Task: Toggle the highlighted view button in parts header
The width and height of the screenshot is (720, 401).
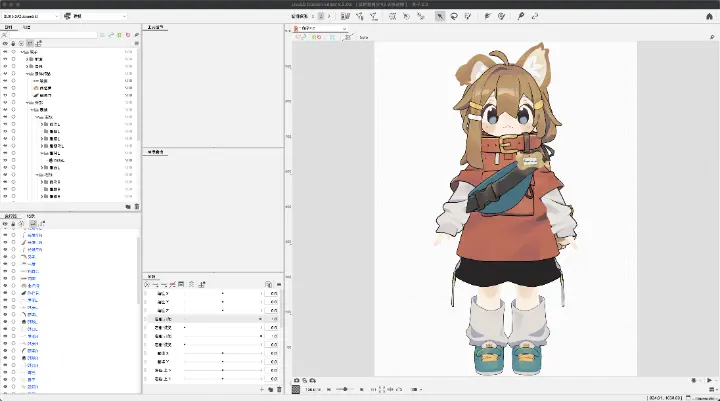Action: pos(30,44)
